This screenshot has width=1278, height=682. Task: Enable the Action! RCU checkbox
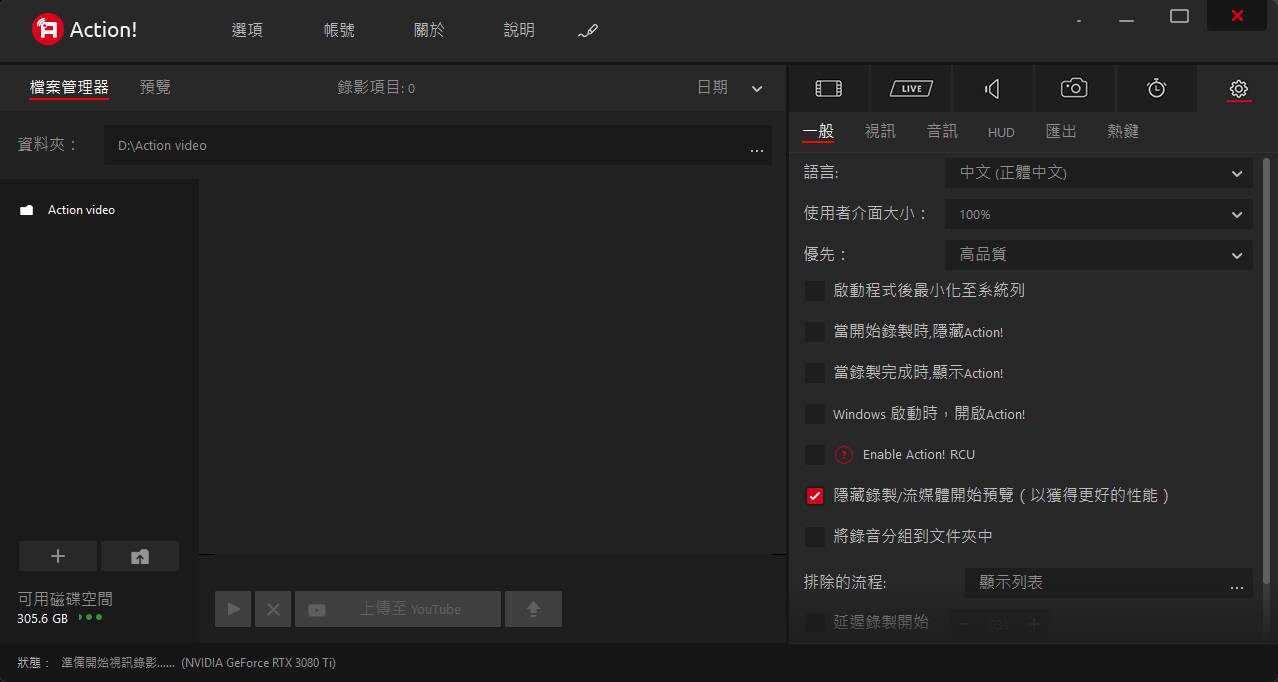[815, 455]
